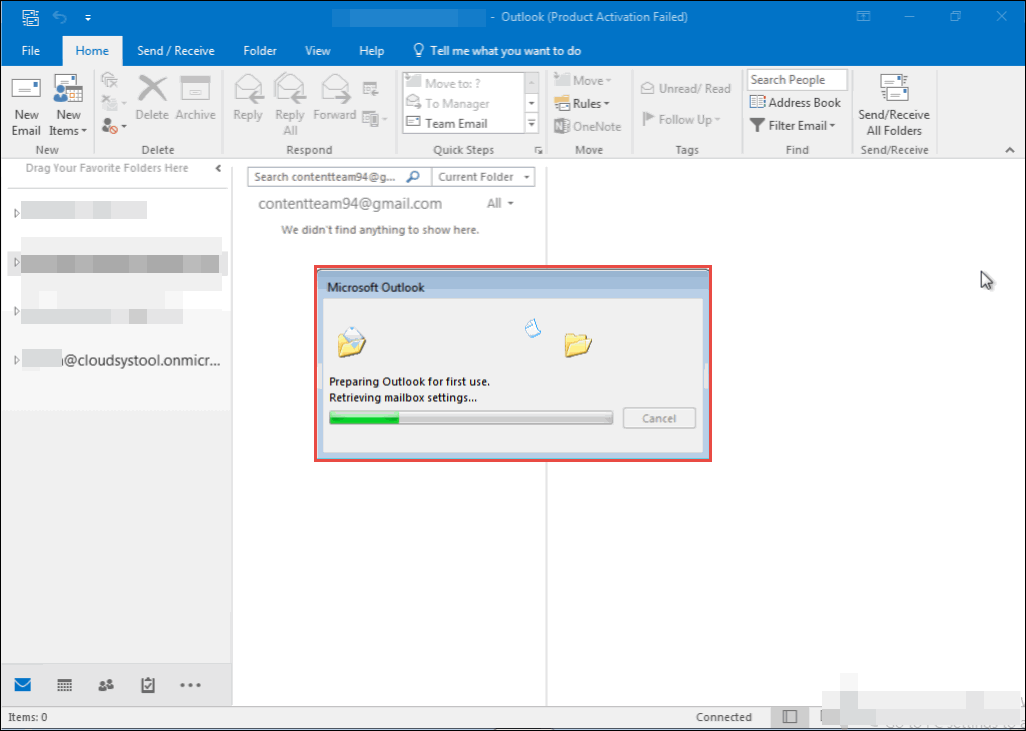Open the Junk dropdown icon
Viewport: 1026px width, 731px height.
coord(113,124)
